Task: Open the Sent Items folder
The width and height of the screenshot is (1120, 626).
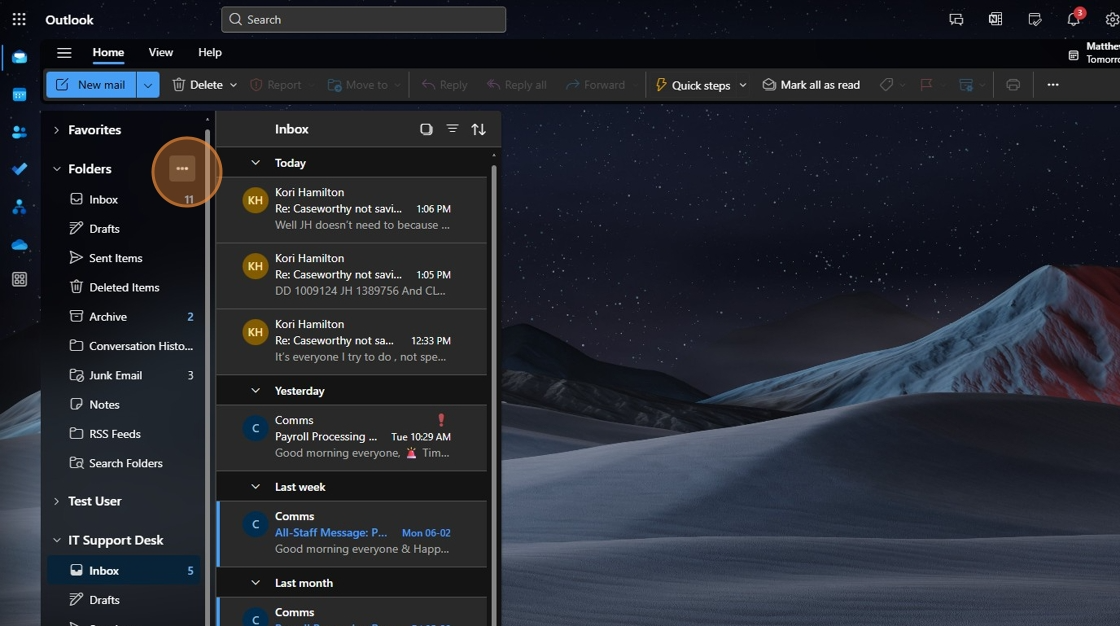Action: click(124, 258)
